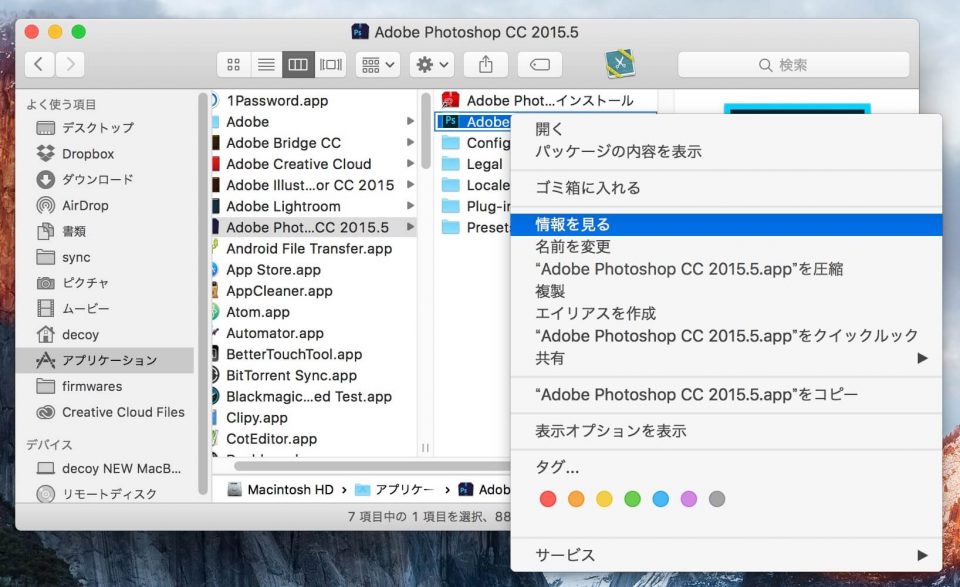
Task: Choose 開く from the context menu
Action: [726, 129]
